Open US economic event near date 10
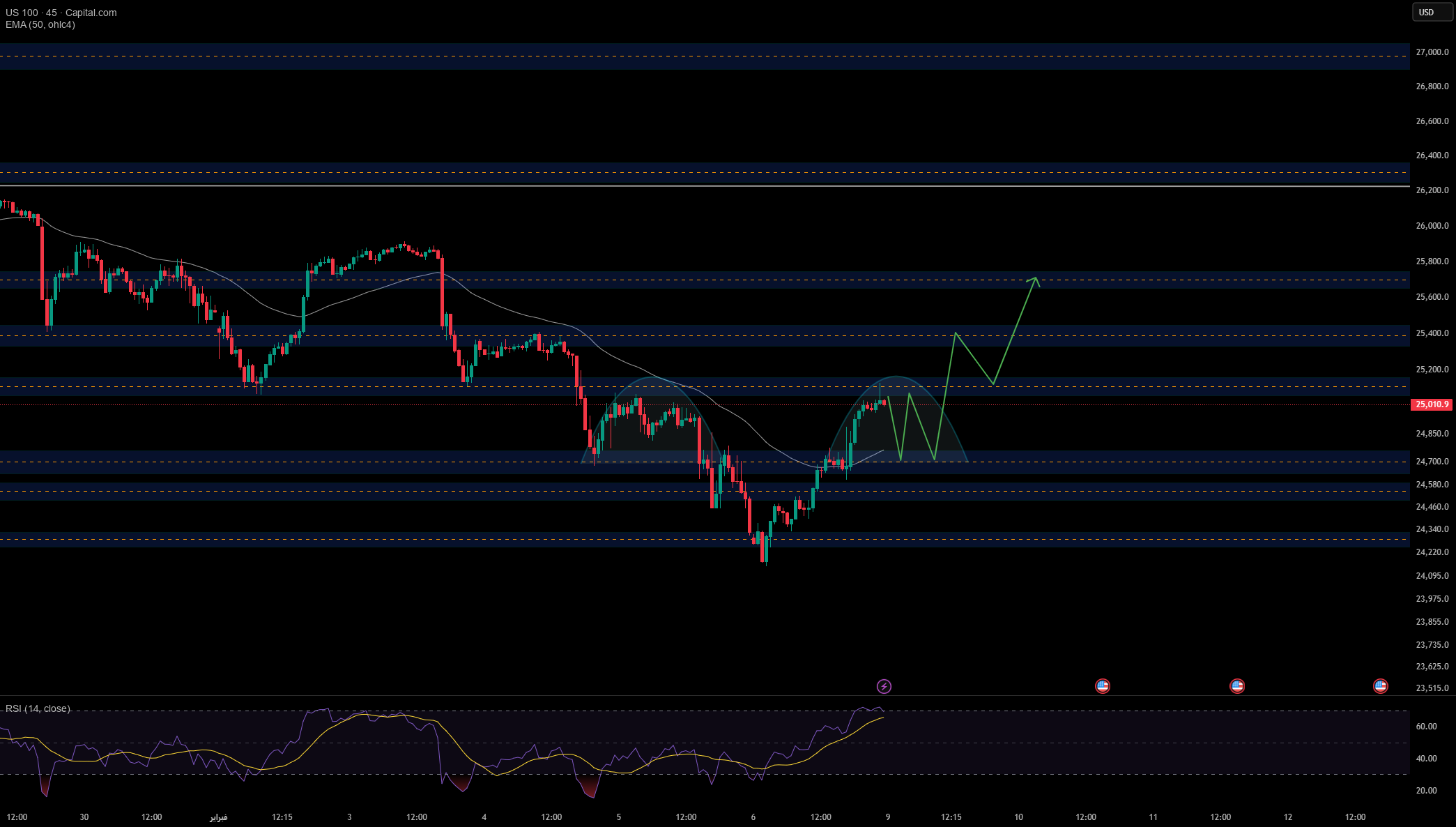This screenshot has width=1456, height=827. (1102, 686)
